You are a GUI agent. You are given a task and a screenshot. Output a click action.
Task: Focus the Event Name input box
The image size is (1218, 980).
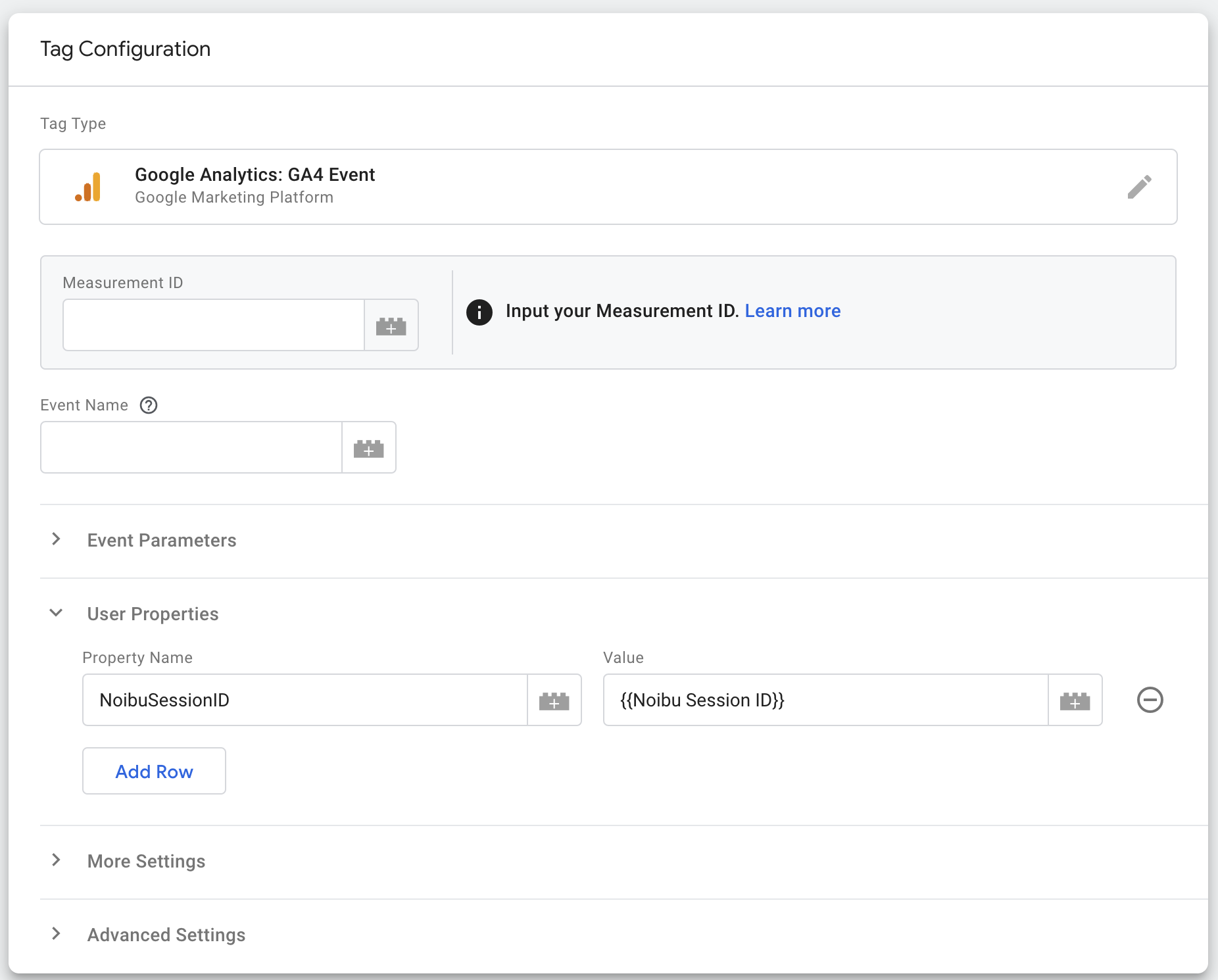pos(191,448)
